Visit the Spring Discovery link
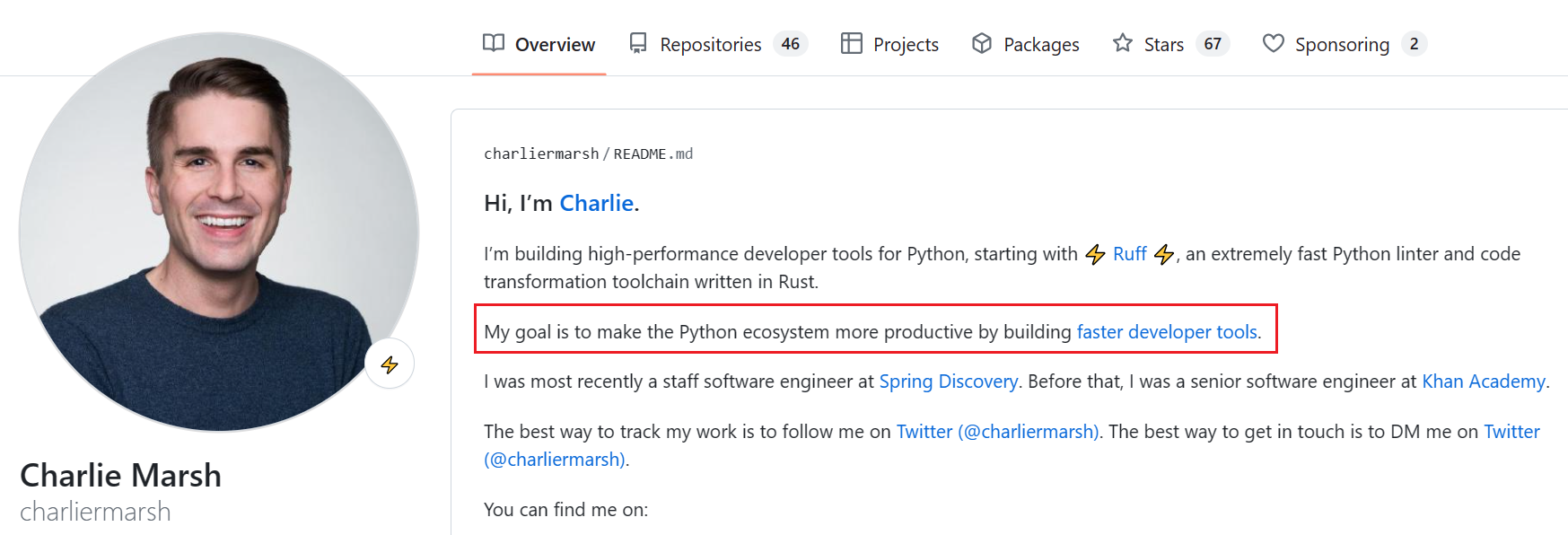1568x535 pixels. click(x=948, y=382)
